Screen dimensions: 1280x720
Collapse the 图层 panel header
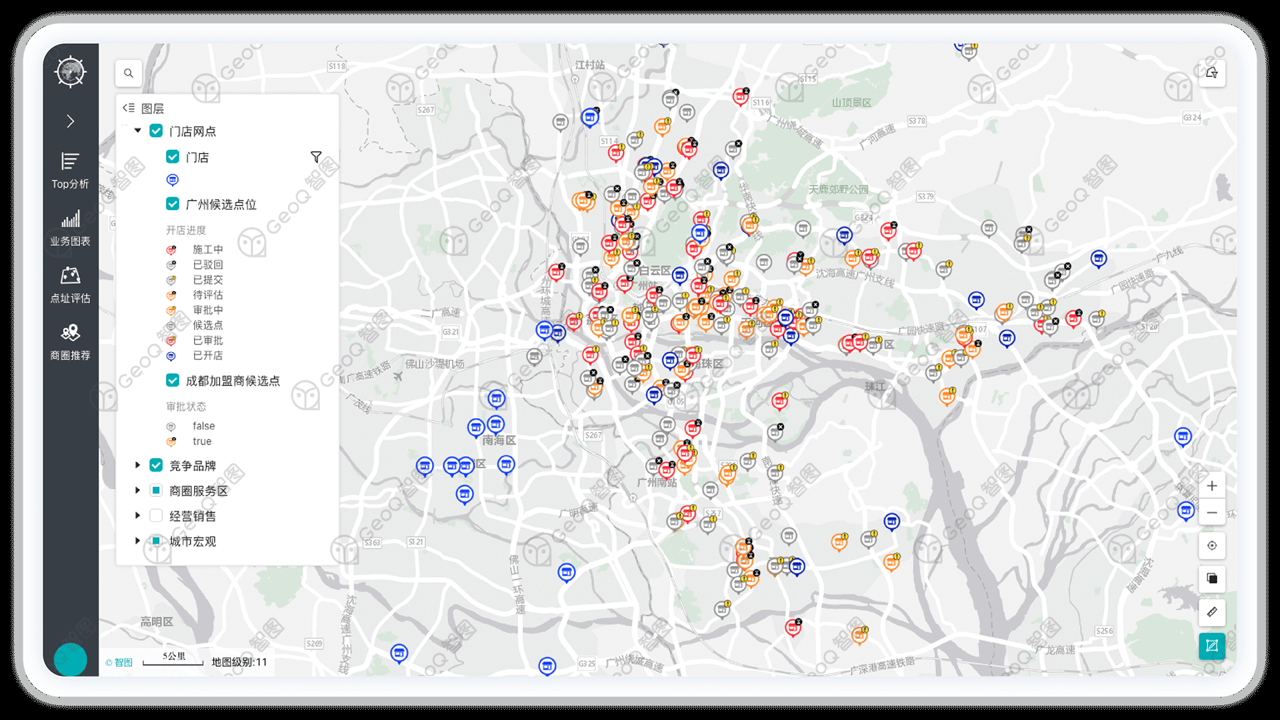tap(128, 108)
